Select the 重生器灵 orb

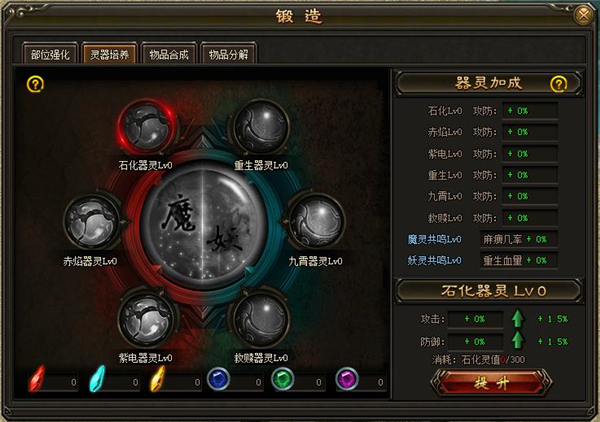[x=261, y=128]
